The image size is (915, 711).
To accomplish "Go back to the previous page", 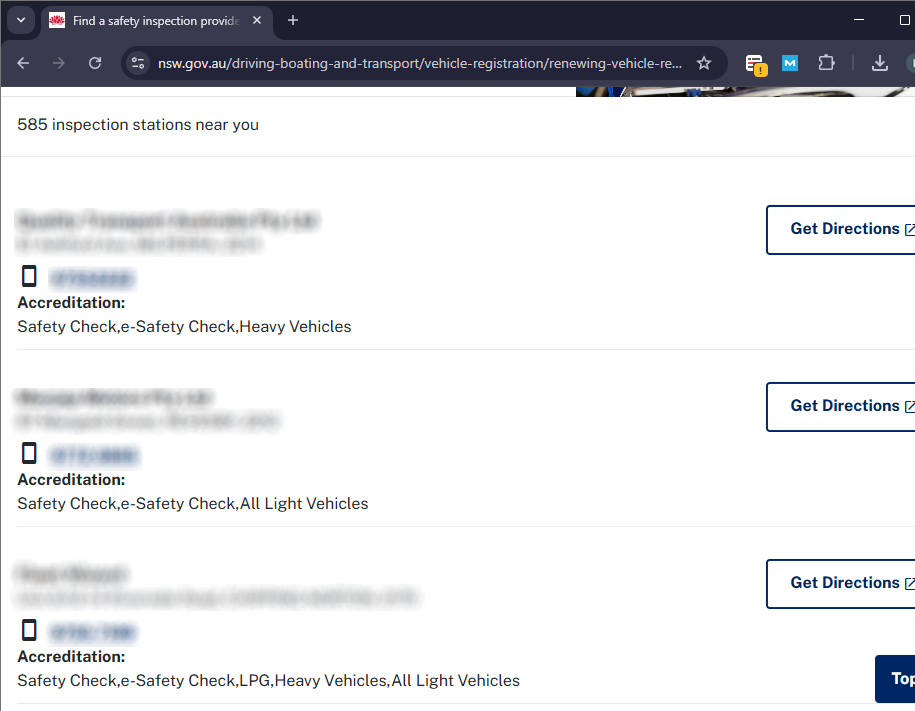I will coord(23,63).
